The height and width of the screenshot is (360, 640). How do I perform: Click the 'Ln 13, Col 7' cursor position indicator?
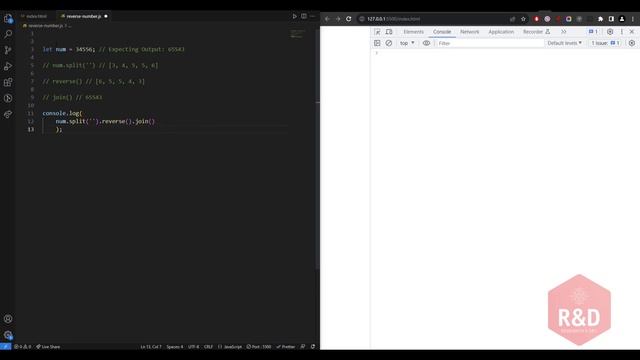point(151,347)
